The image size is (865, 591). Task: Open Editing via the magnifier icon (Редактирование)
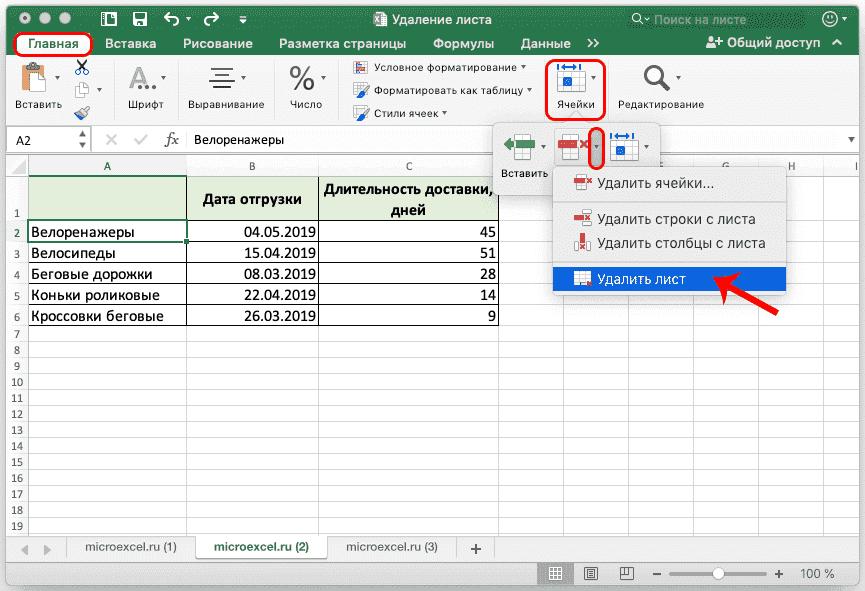pos(655,76)
